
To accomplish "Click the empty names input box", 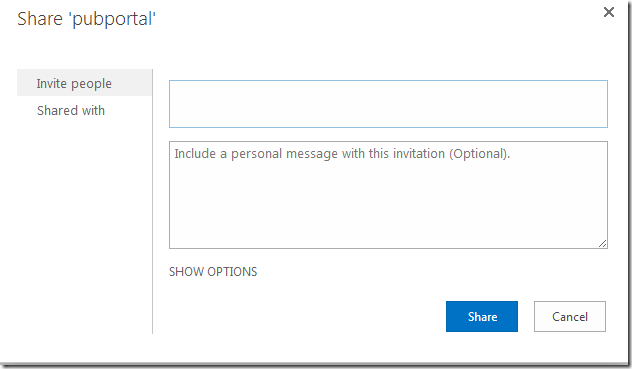I will tap(388, 104).
